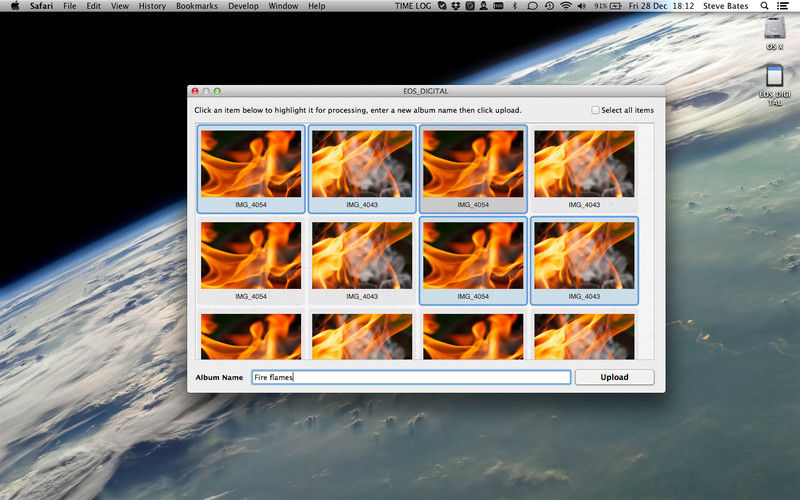Click the date and time Fri 28 Dec
Image resolution: width=800 pixels, height=500 pixels.
coord(661,6)
